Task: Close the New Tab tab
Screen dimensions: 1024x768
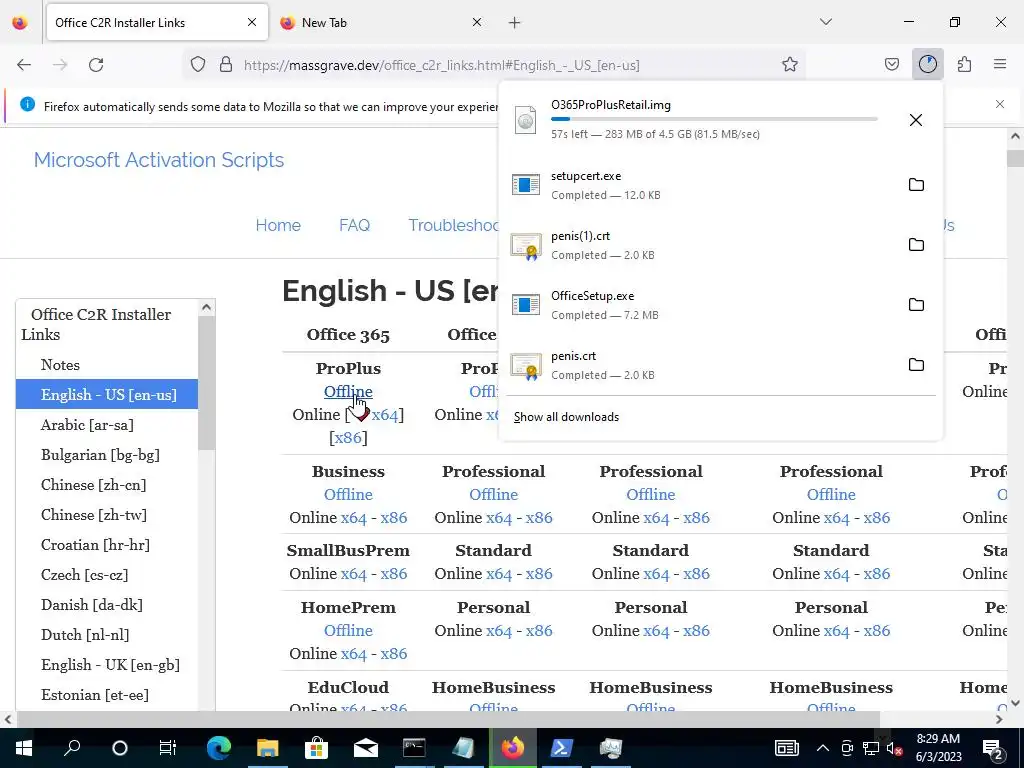Action: [x=477, y=22]
